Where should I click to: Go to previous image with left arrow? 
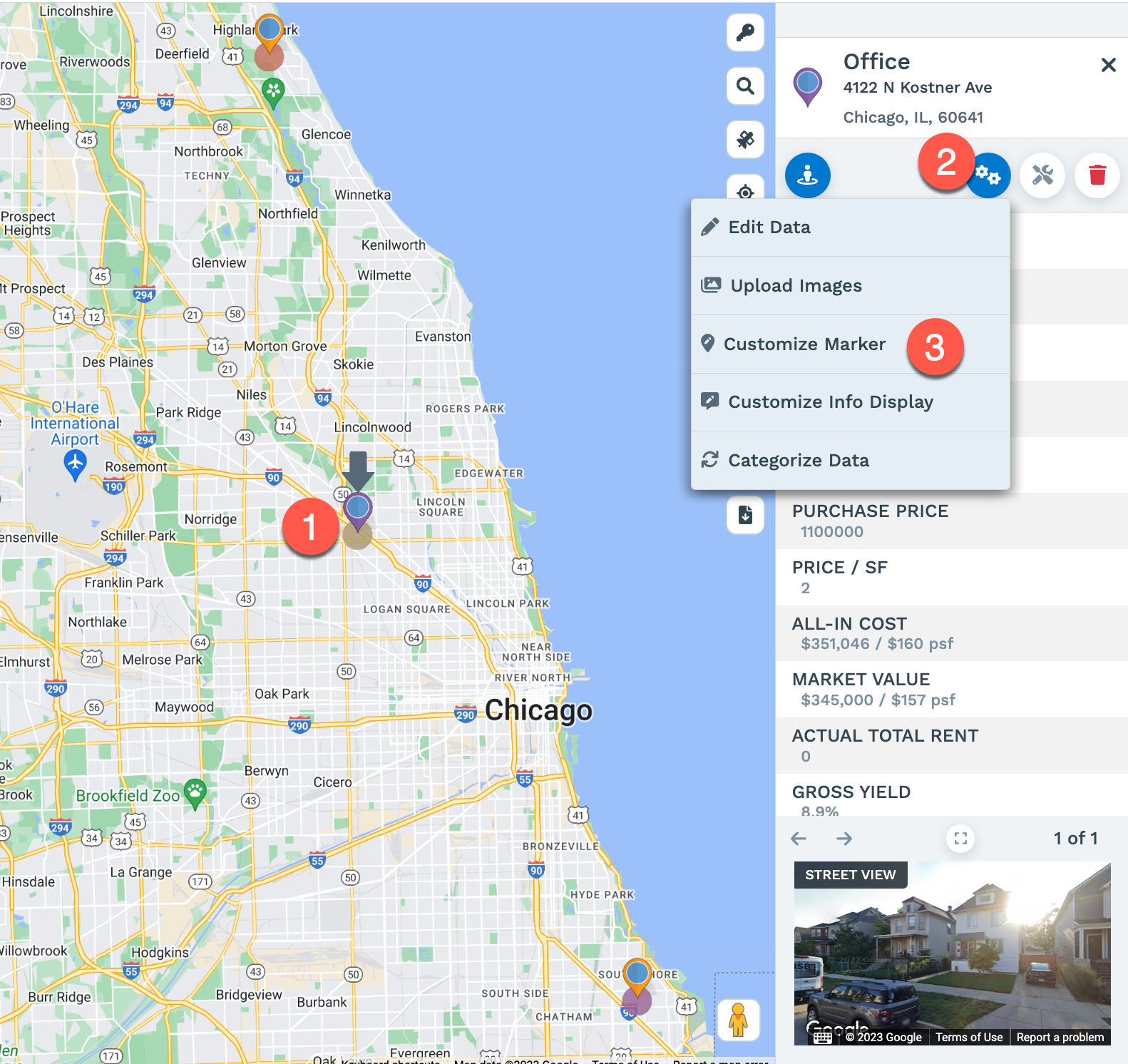799,839
